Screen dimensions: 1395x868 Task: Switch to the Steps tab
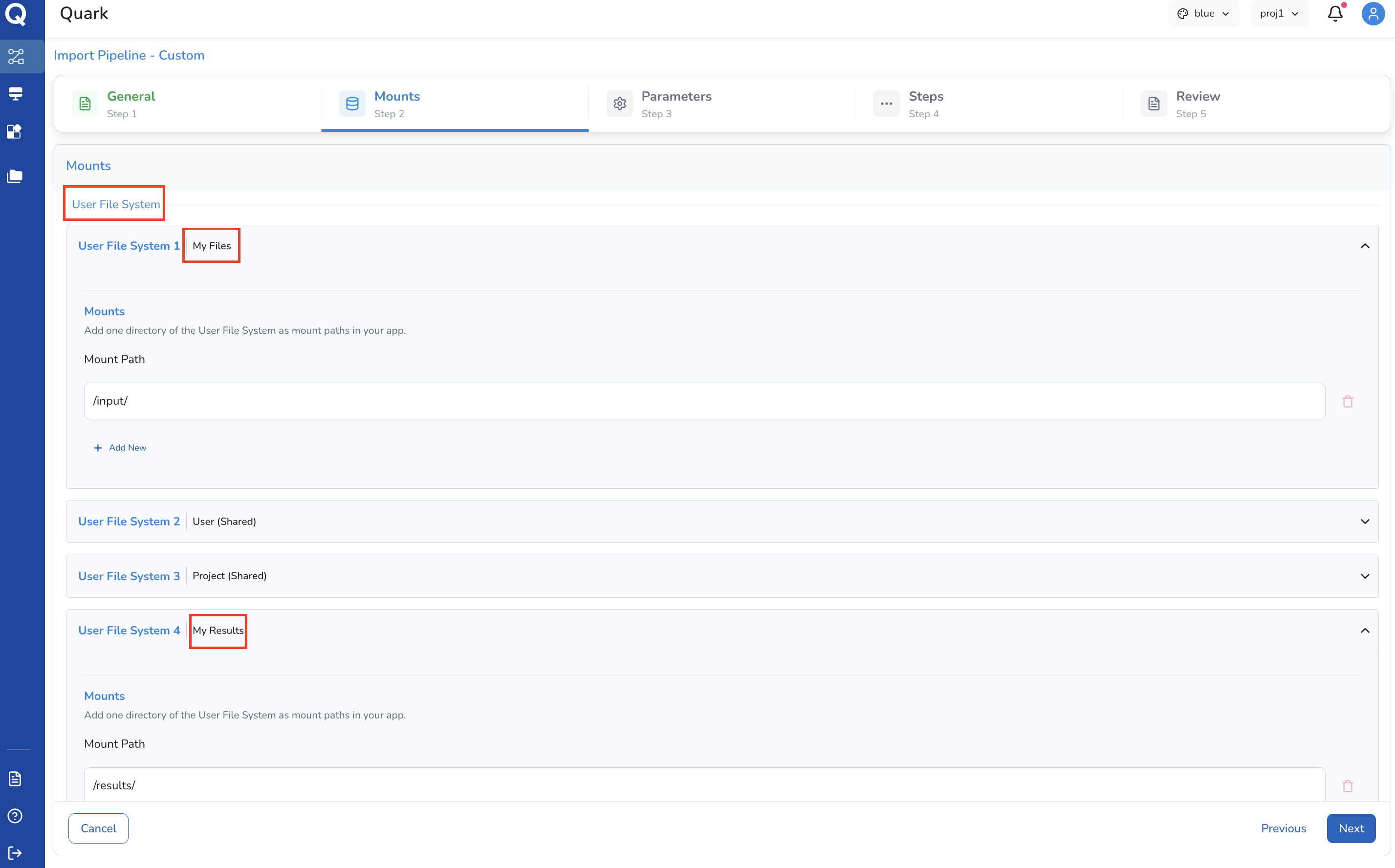pos(989,104)
